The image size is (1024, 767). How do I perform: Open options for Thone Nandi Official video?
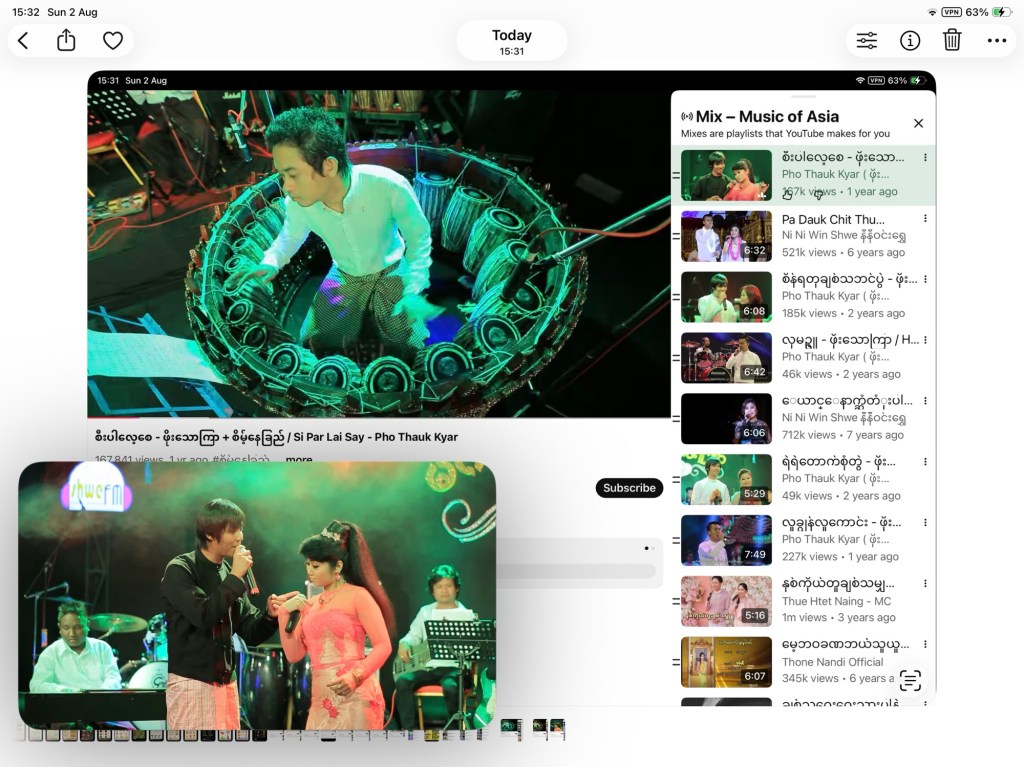pyautogui.click(x=925, y=644)
